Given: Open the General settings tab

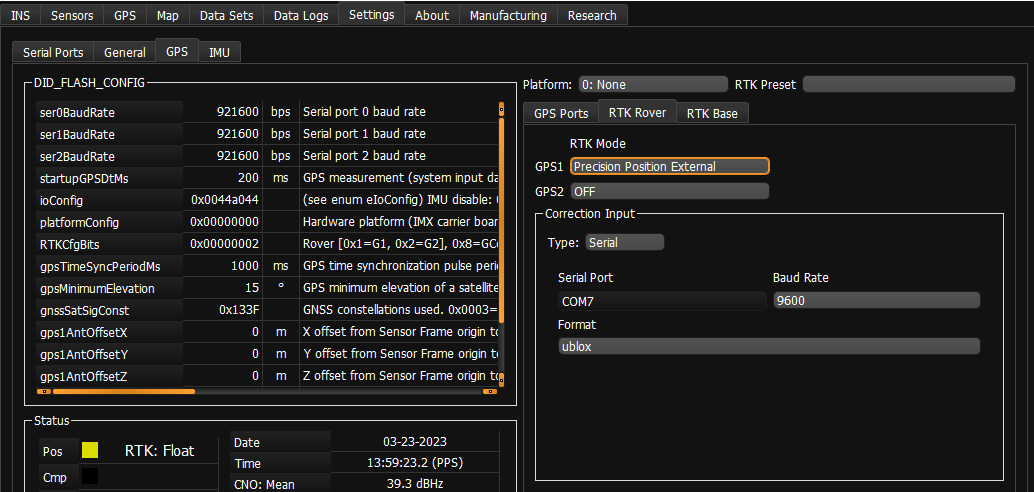Looking at the screenshot, I should 125,52.
